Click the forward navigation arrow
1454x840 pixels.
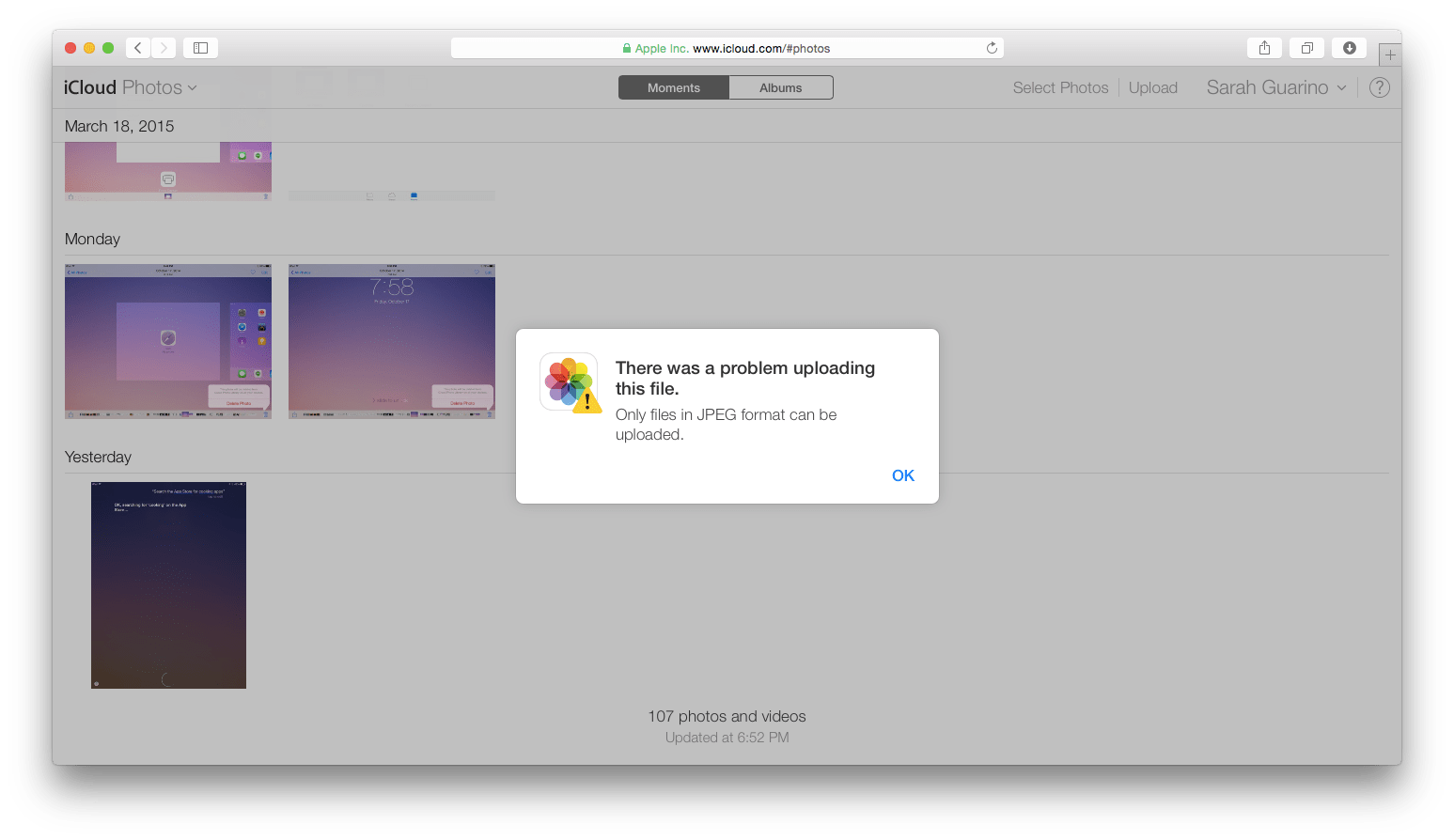point(164,47)
